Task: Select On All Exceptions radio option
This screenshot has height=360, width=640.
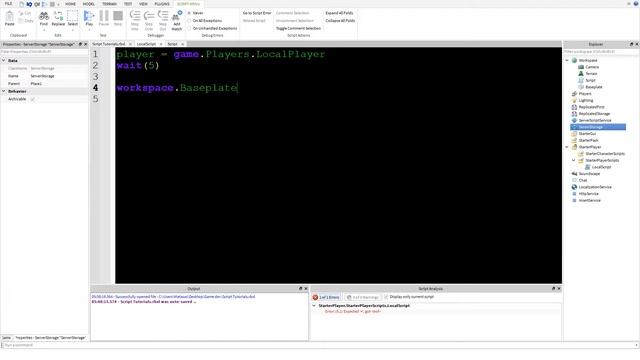Action: [205, 20]
